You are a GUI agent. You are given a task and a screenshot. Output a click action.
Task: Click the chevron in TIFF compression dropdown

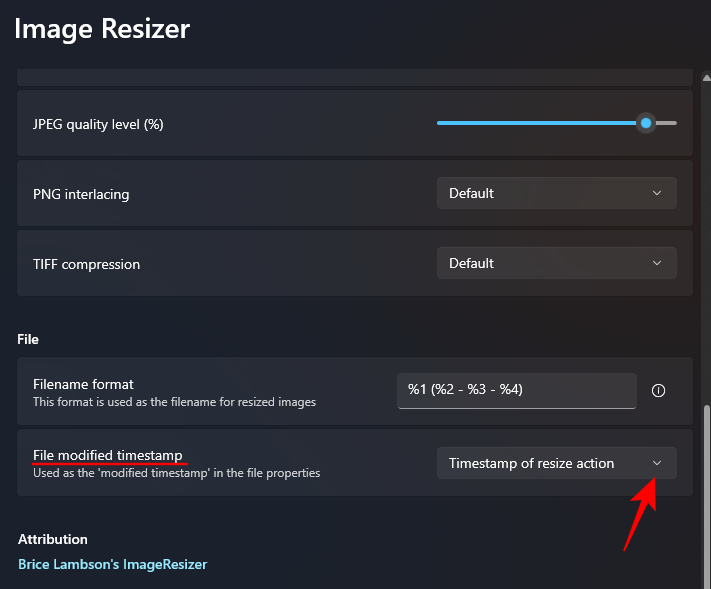click(657, 263)
